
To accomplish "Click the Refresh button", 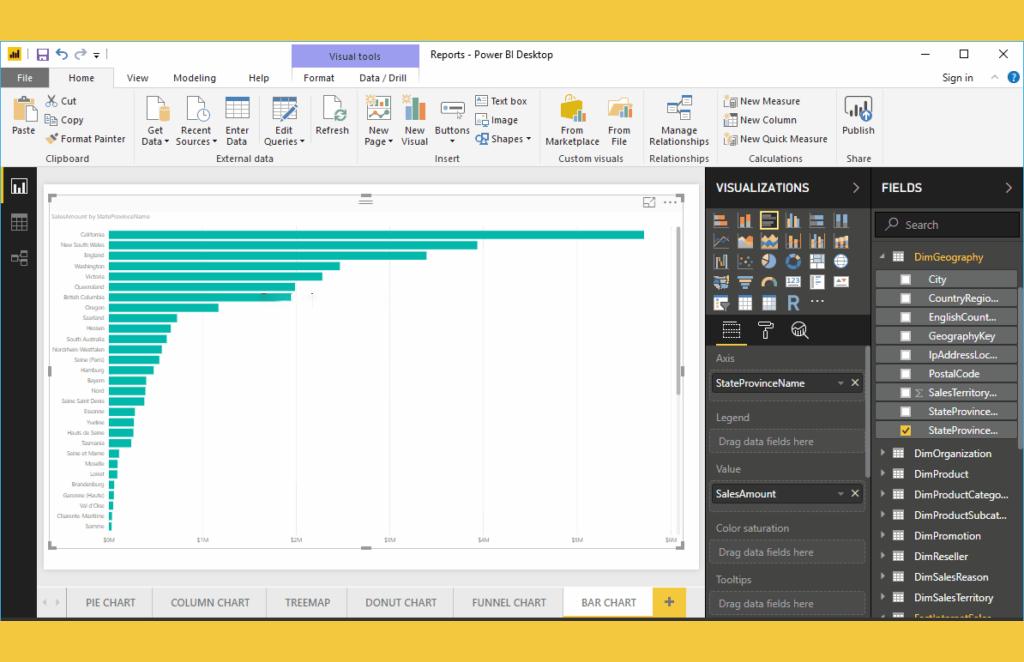I will pyautogui.click(x=332, y=116).
